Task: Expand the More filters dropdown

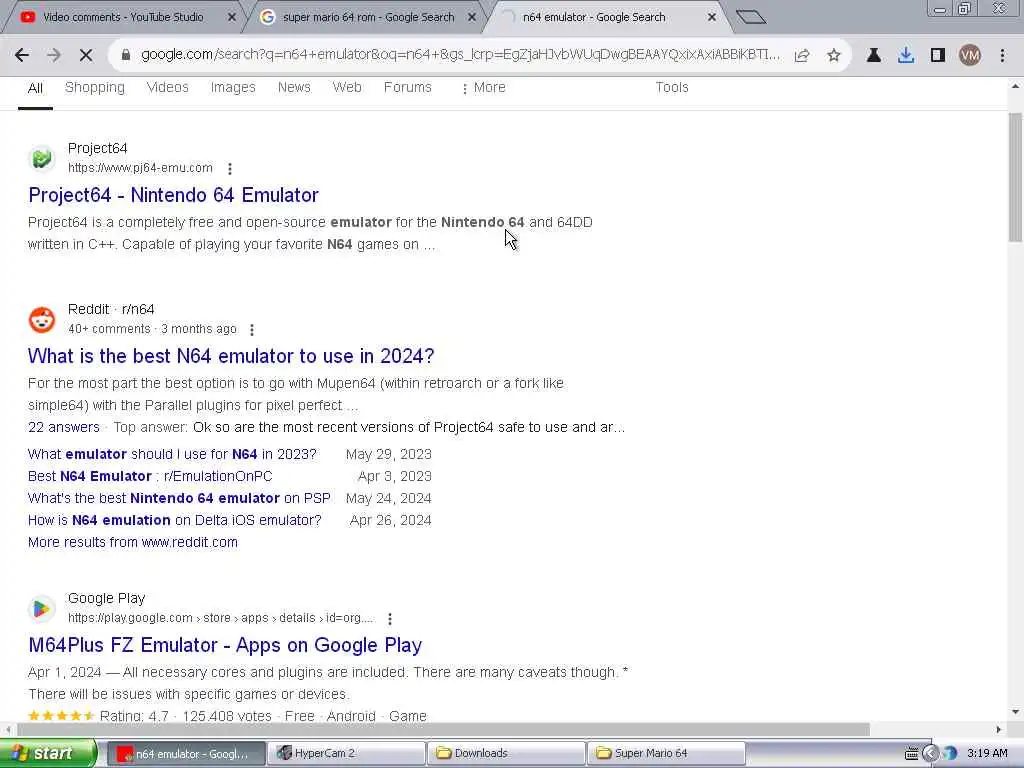Action: pyautogui.click(x=483, y=88)
